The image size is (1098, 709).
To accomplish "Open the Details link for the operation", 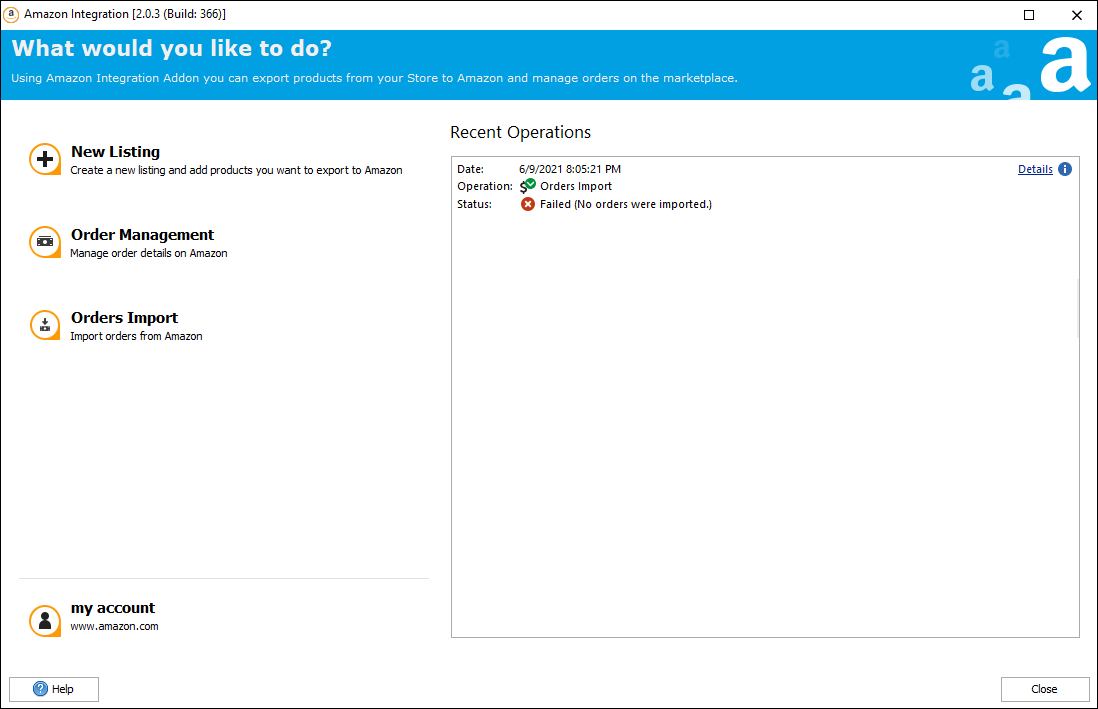I will tap(1035, 169).
